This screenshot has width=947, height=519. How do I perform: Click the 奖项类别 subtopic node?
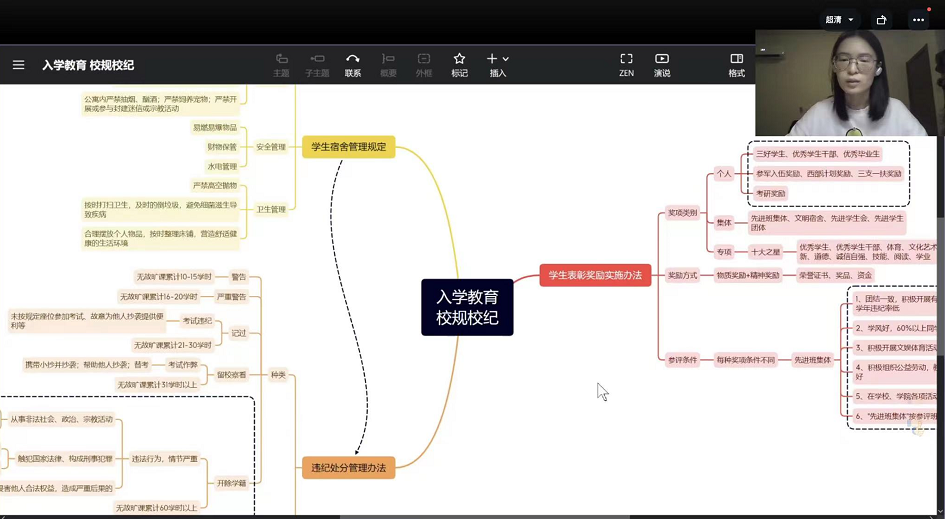pos(683,213)
